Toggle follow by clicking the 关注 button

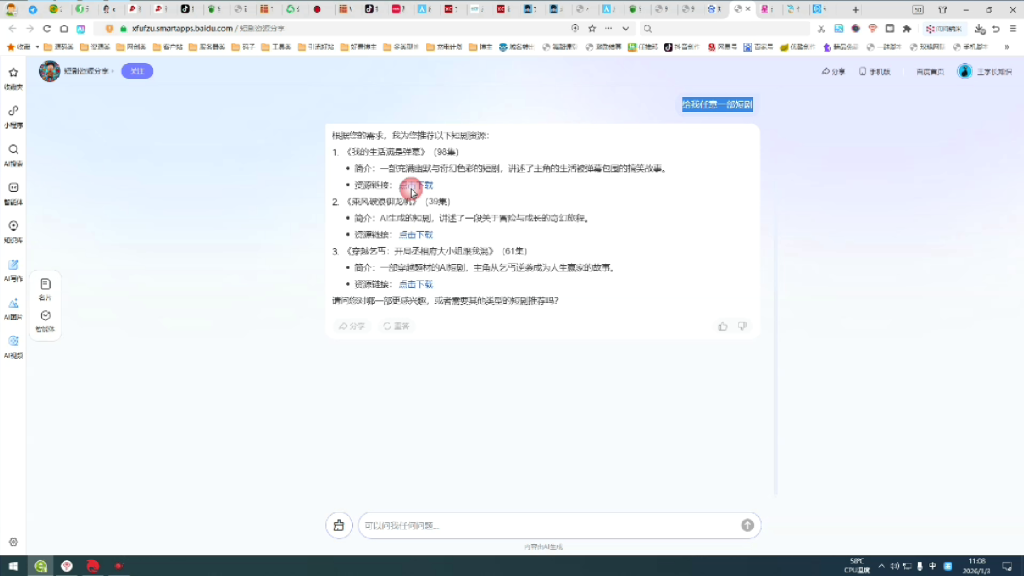click(137, 72)
